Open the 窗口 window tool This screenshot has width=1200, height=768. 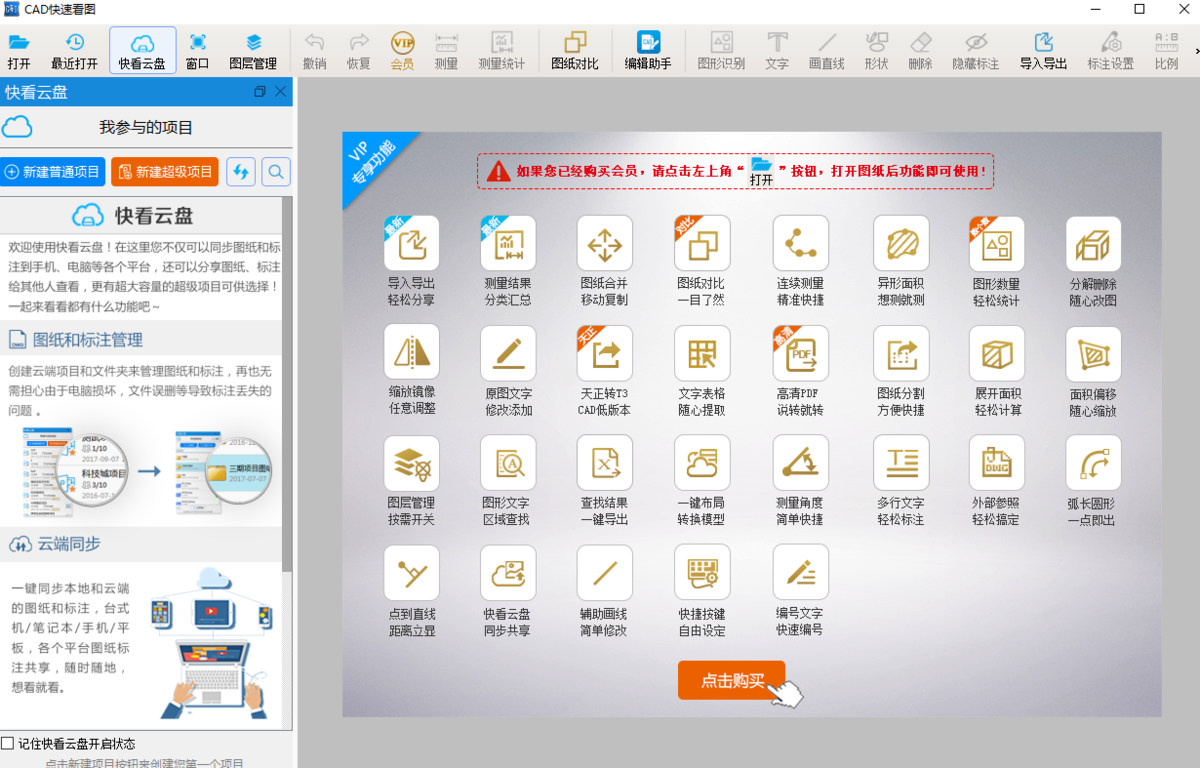[198, 51]
